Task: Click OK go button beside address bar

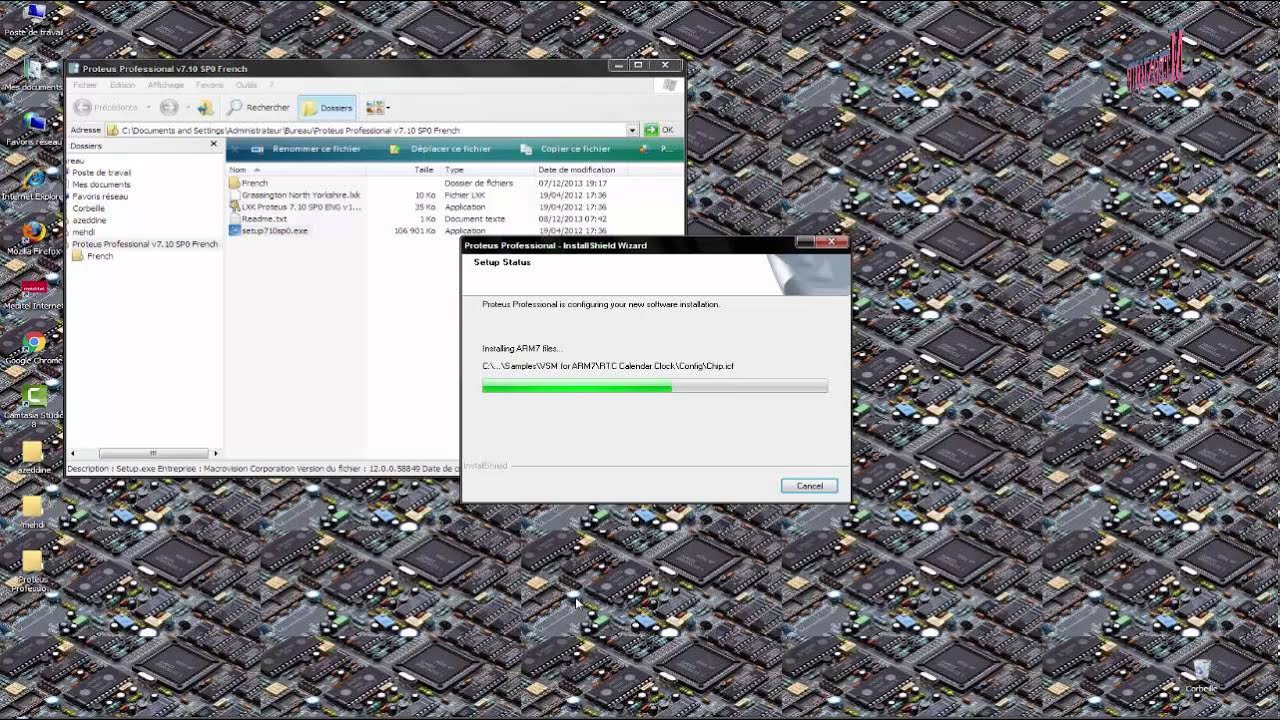Action: [659, 130]
